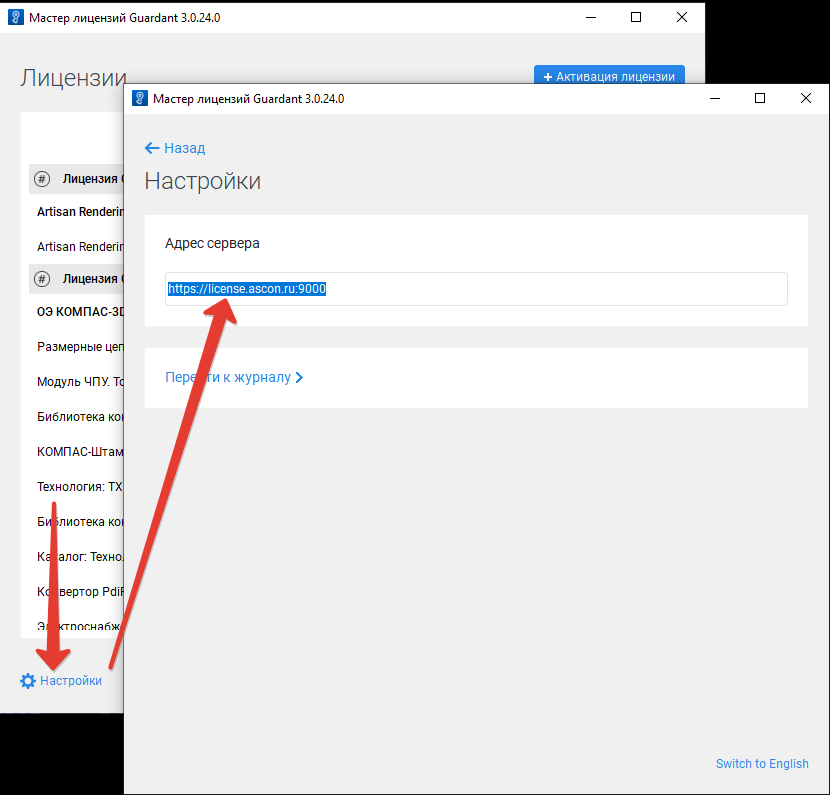Image resolution: width=830 pixels, height=795 pixels.
Task: Select the Технология: ТХ license entry
Action: pos(80,486)
